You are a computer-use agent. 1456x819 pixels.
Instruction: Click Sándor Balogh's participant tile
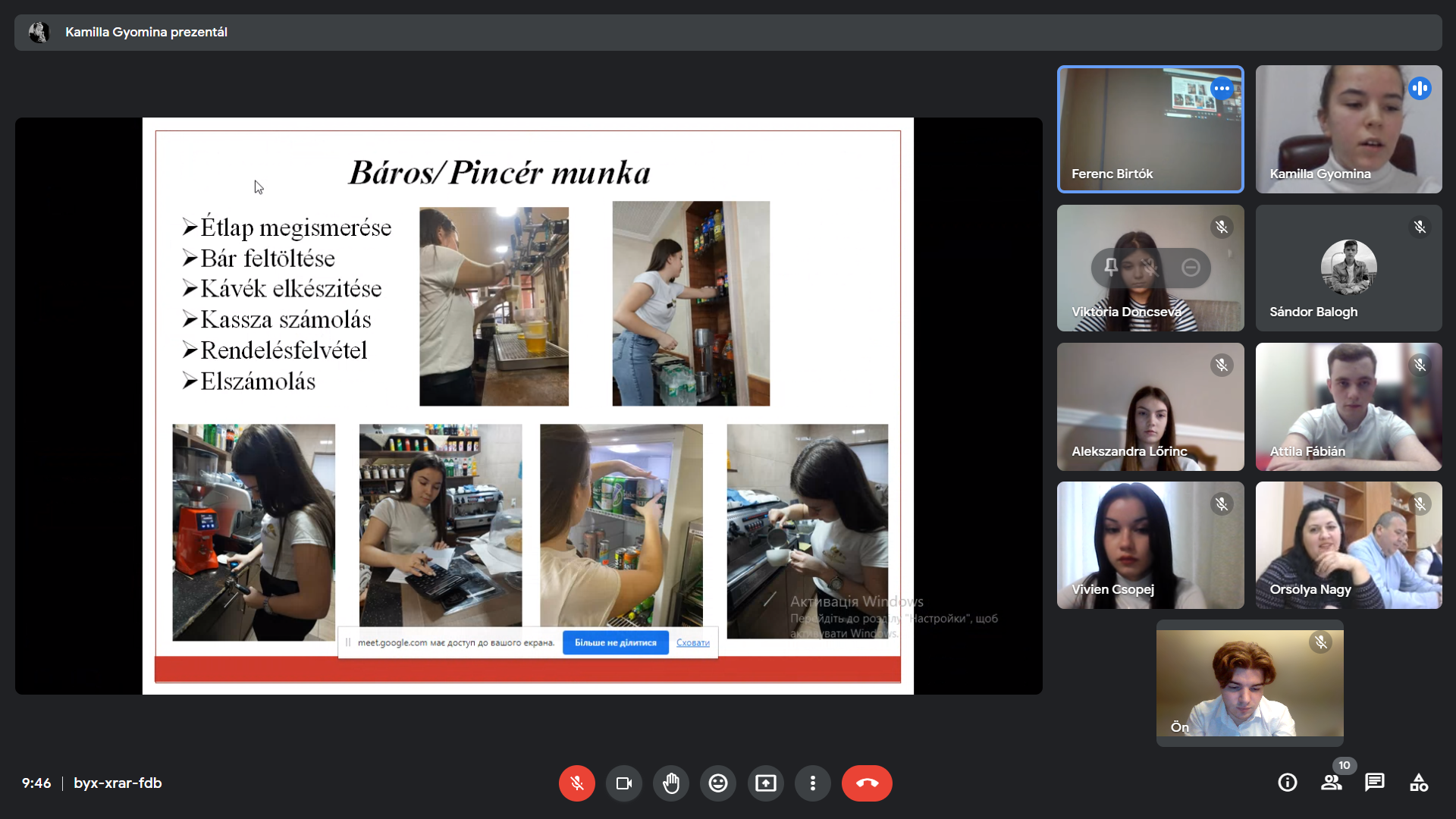(1348, 268)
